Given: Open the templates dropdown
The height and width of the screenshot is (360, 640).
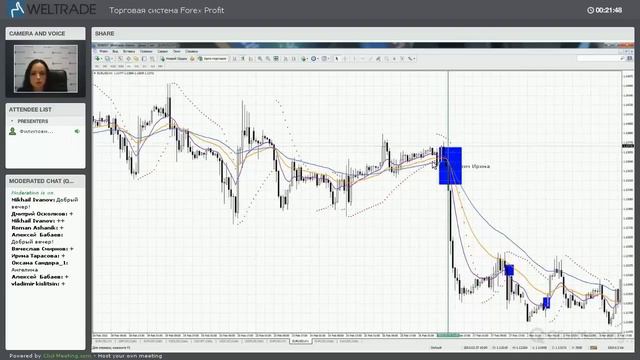Looking at the screenshot, I should click(x=324, y=59).
